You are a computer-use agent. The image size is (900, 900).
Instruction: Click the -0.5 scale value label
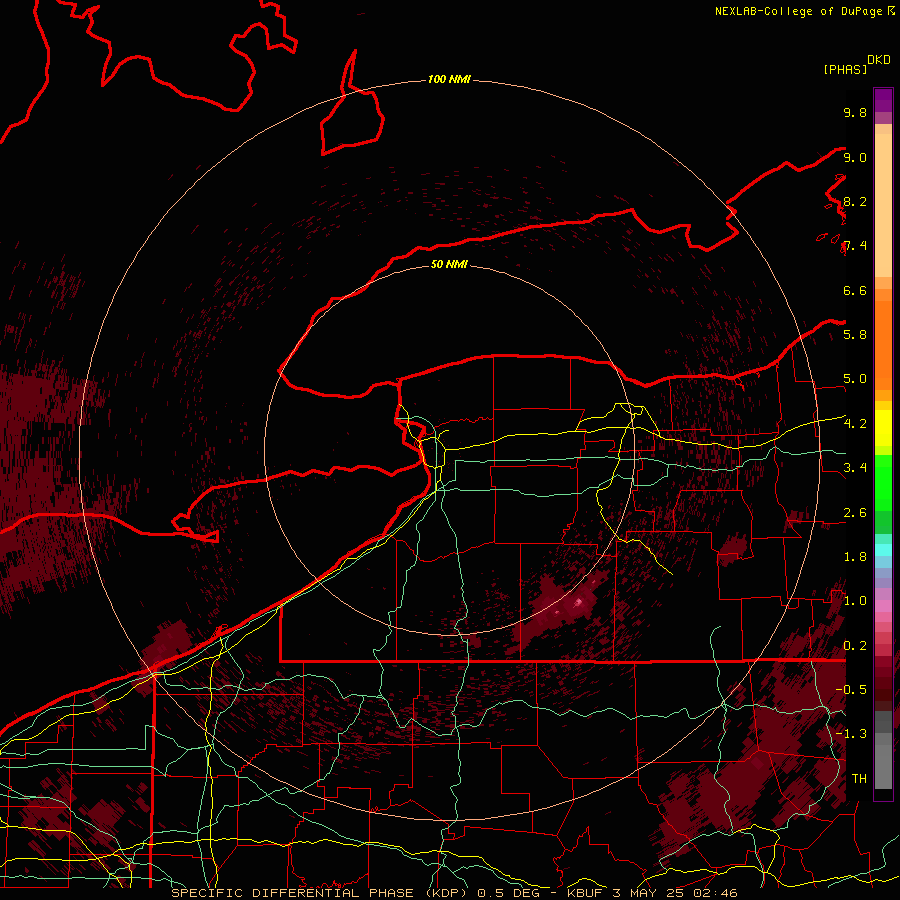click(852, 690)
